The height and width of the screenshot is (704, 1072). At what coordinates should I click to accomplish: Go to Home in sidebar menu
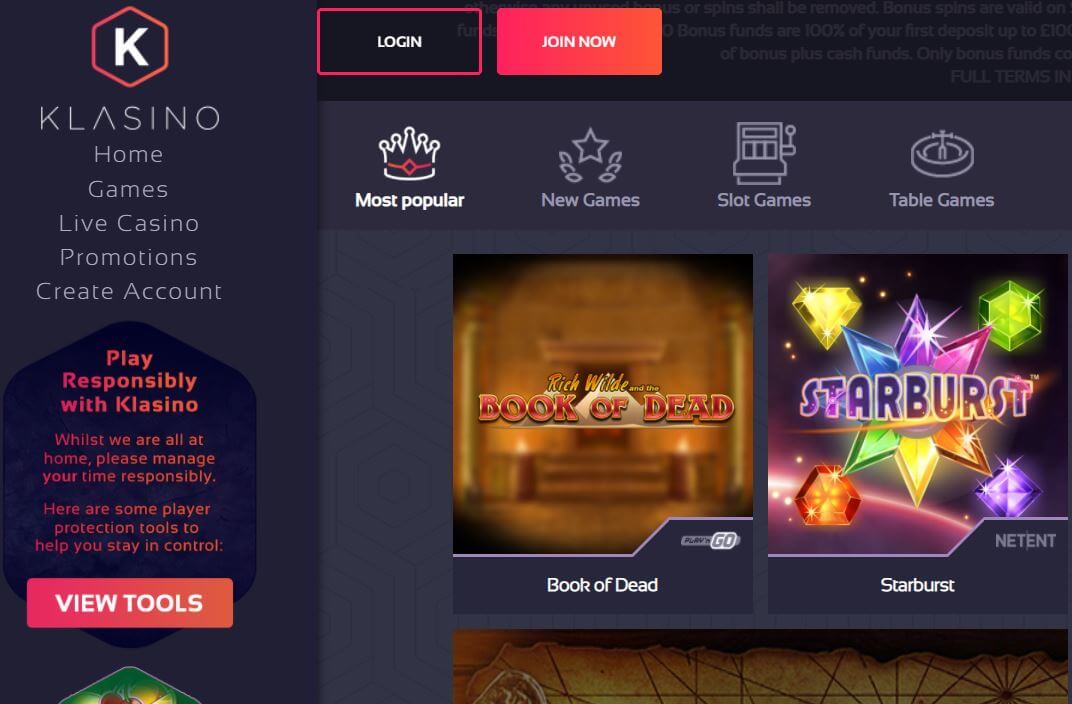pos(129,154)
